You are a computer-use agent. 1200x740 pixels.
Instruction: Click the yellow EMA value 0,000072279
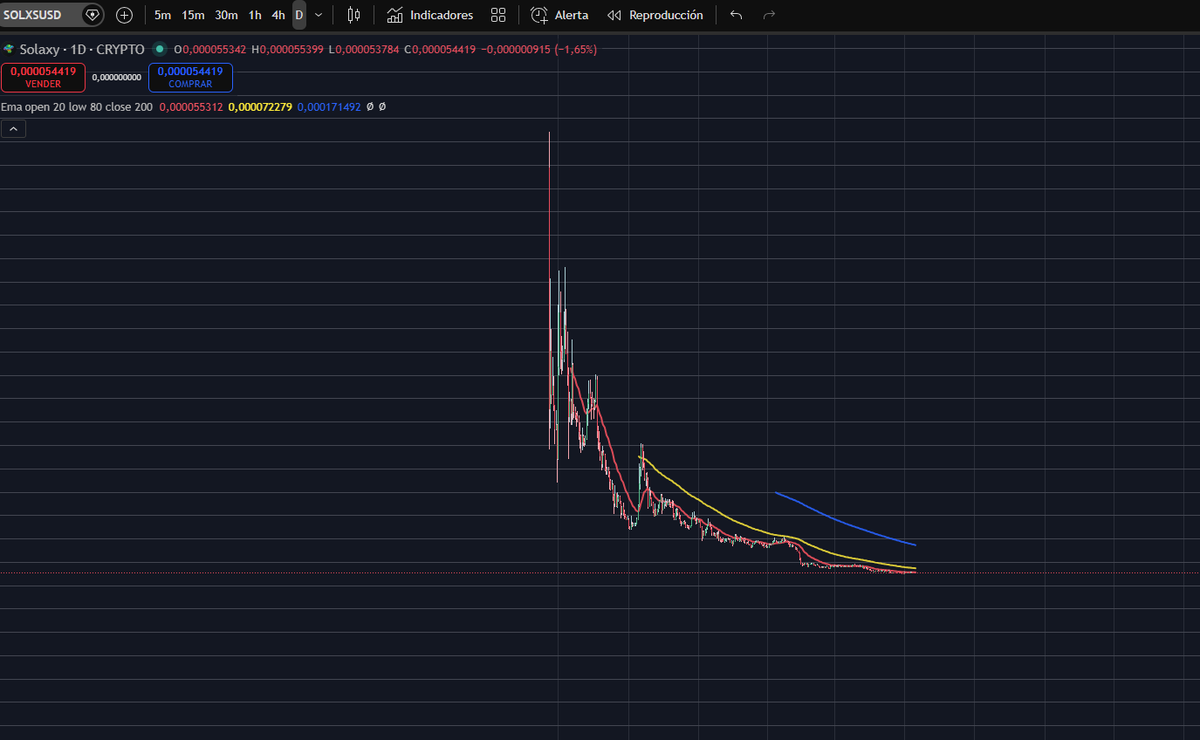(x=260, y=107)
